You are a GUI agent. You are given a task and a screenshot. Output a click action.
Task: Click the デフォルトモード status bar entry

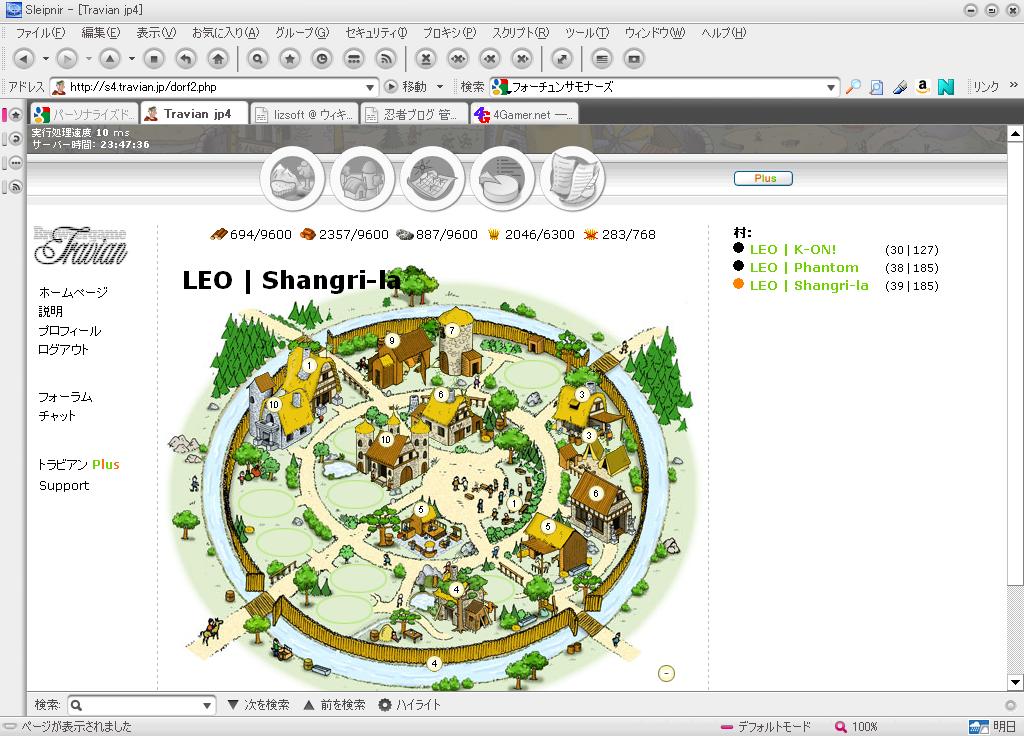(x=766, y=726)
